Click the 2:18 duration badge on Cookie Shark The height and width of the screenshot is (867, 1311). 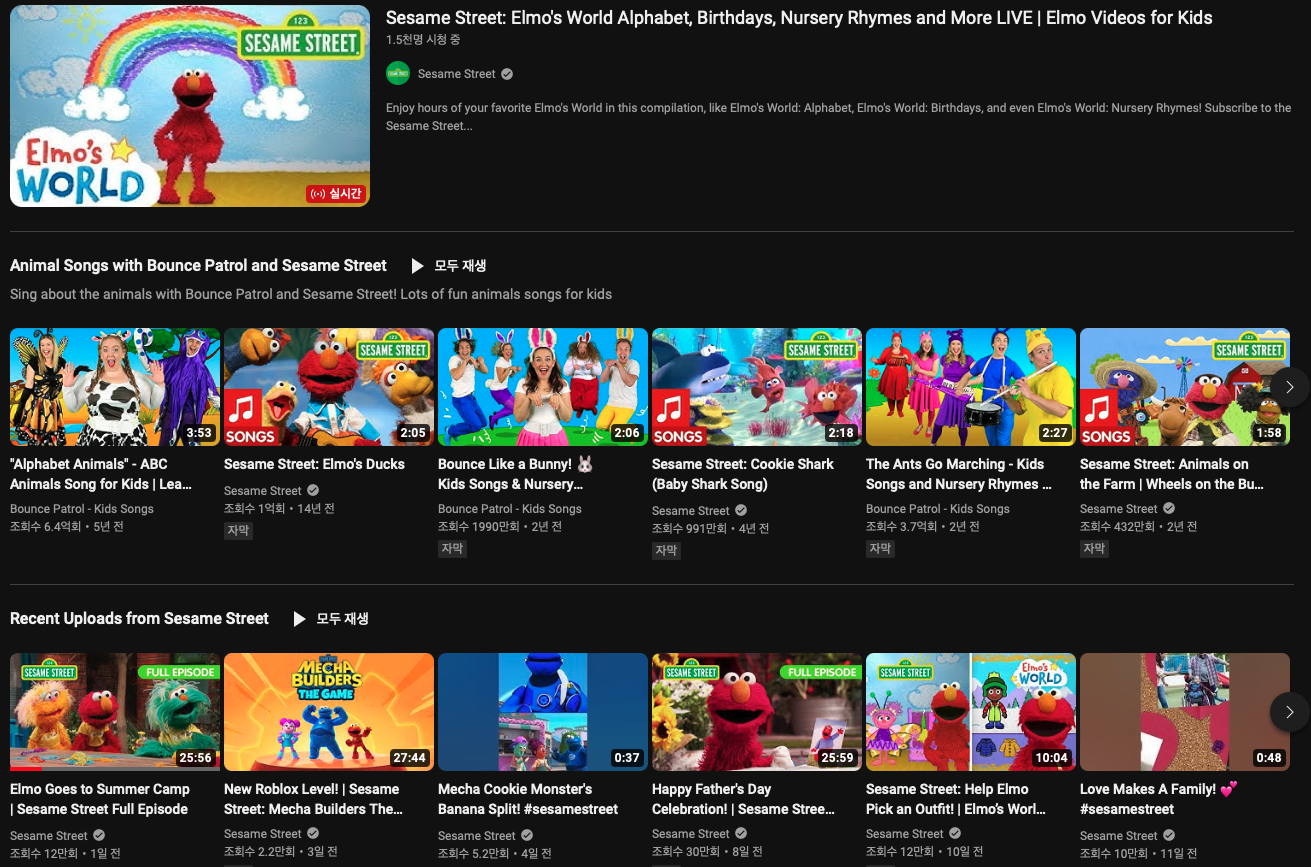tap(841, 433)
